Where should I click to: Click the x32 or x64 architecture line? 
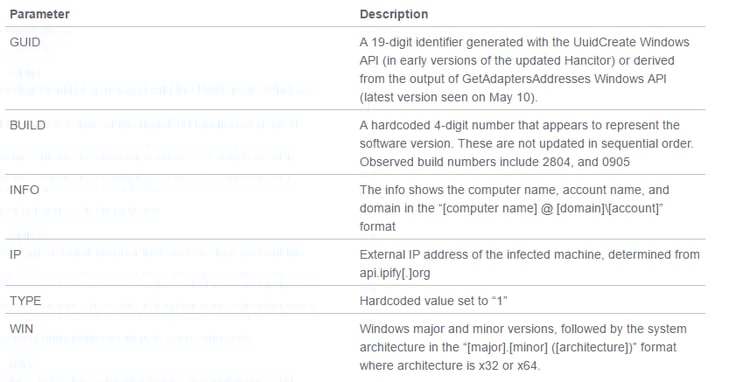click(x=450, y=366)
